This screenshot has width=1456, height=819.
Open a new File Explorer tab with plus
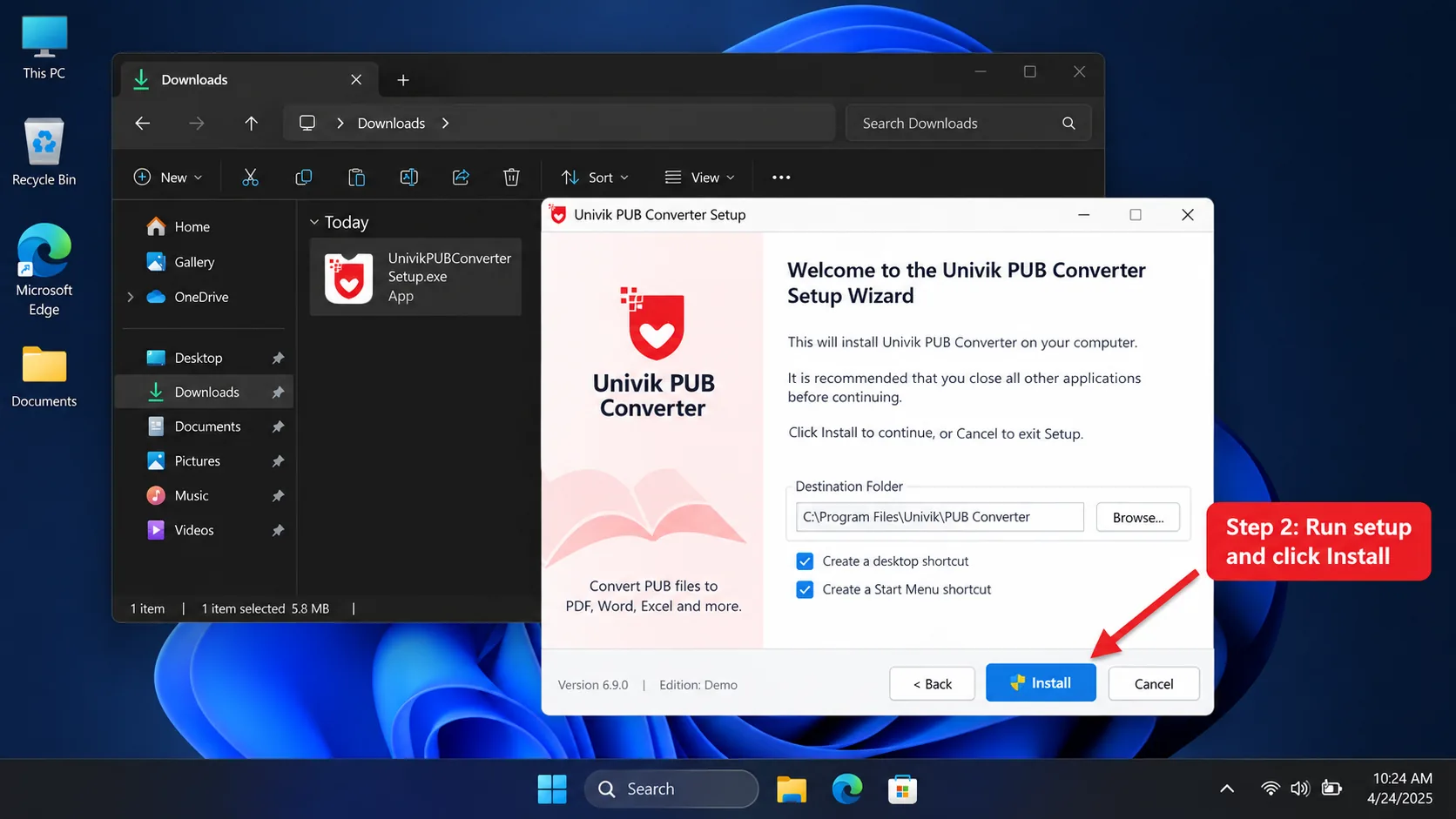point(403,80)
